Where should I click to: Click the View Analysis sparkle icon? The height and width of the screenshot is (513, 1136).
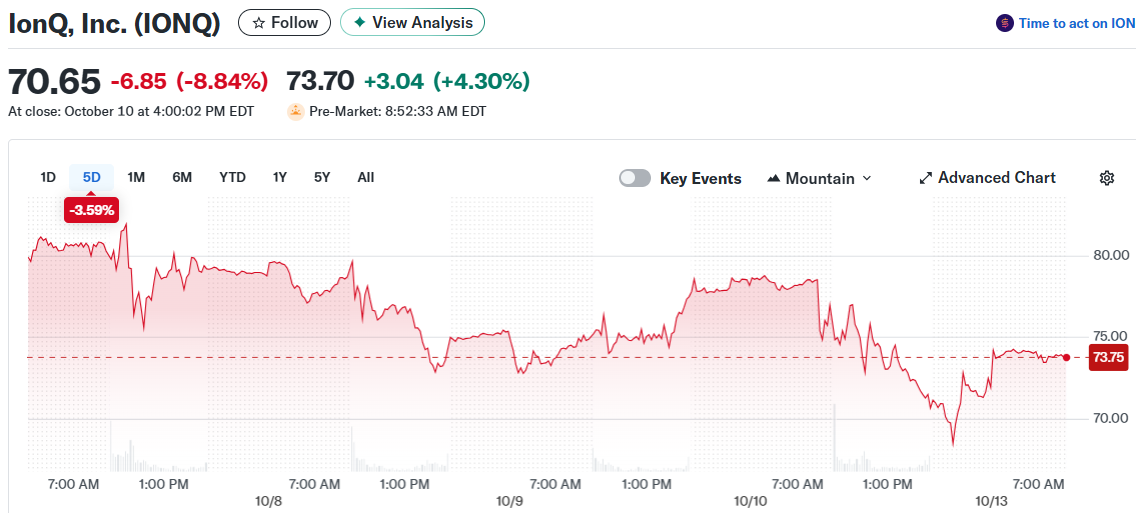coord(360,23)
